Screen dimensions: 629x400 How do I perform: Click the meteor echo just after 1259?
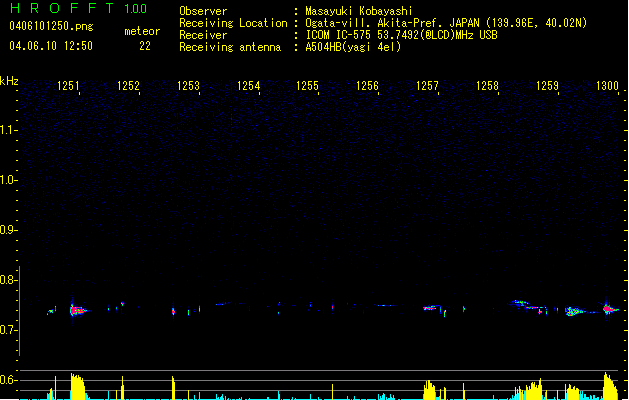[574, 311]
